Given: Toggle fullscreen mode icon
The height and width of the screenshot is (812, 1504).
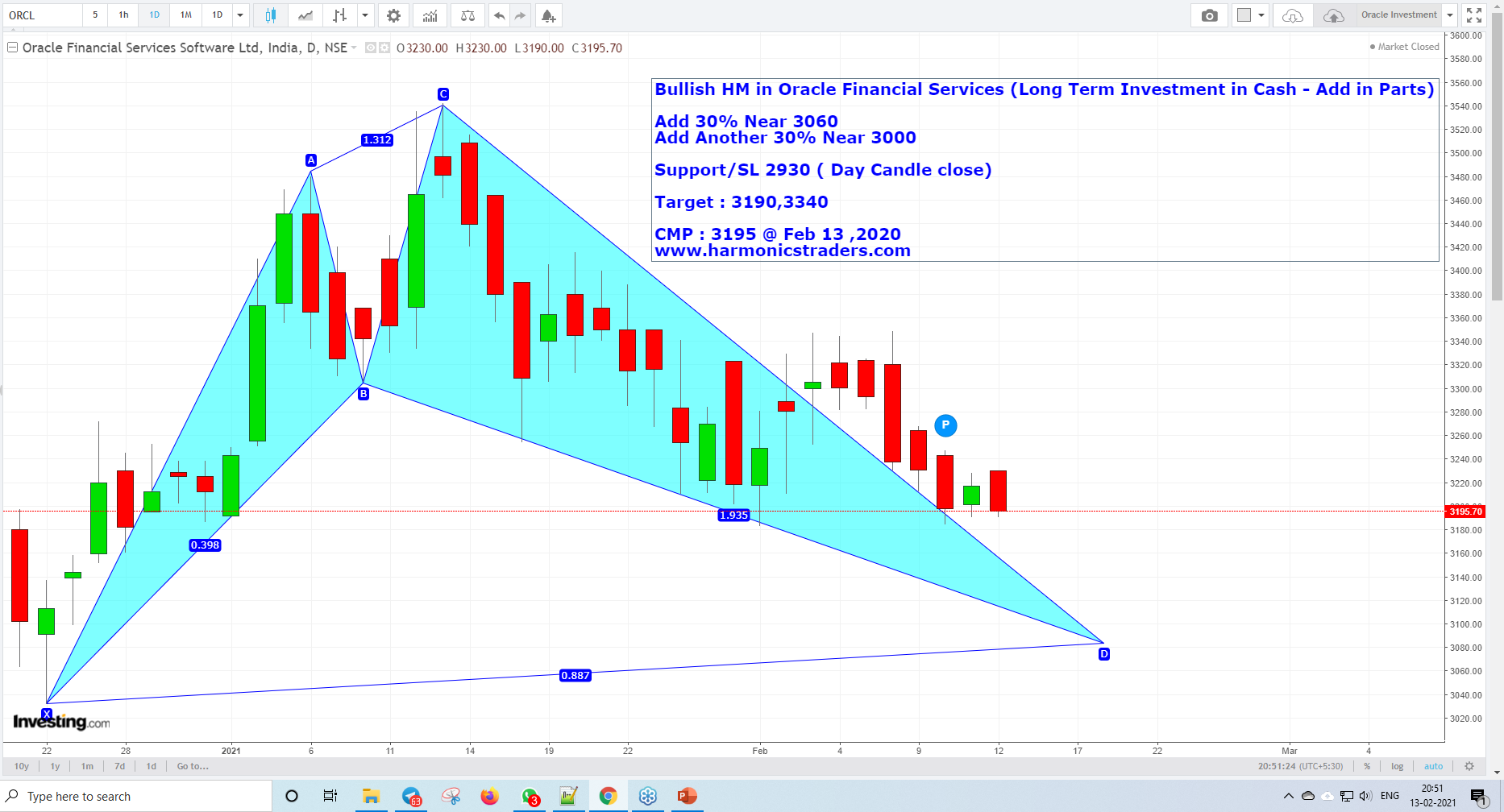Looking at the screenshot, I should 1474,15.
